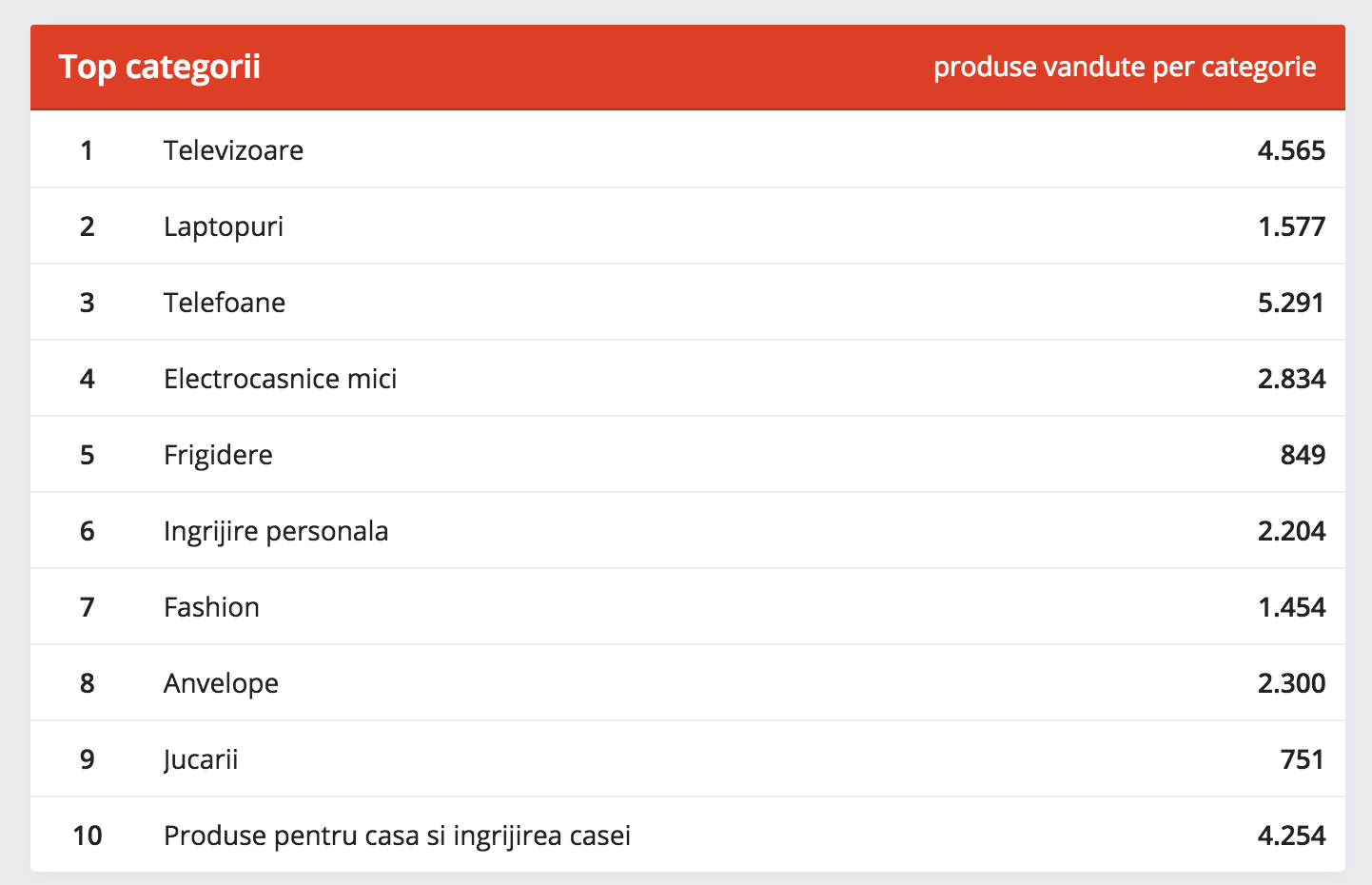Click the "Top categorii" header title
Screen dimensions: 1372x885
coord(159,68)
